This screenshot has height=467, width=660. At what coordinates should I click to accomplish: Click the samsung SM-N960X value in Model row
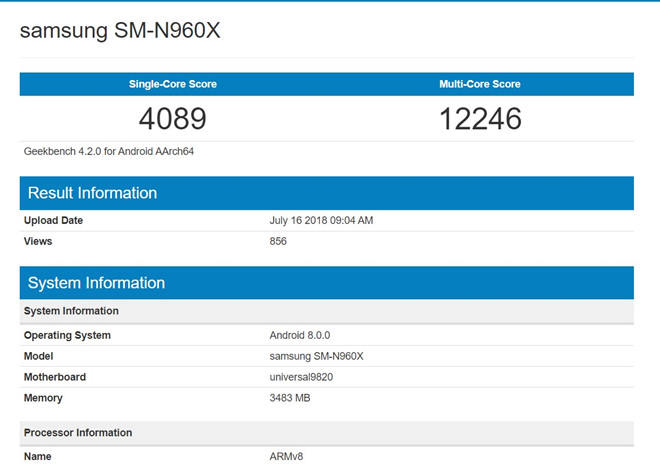coord(317,356)
